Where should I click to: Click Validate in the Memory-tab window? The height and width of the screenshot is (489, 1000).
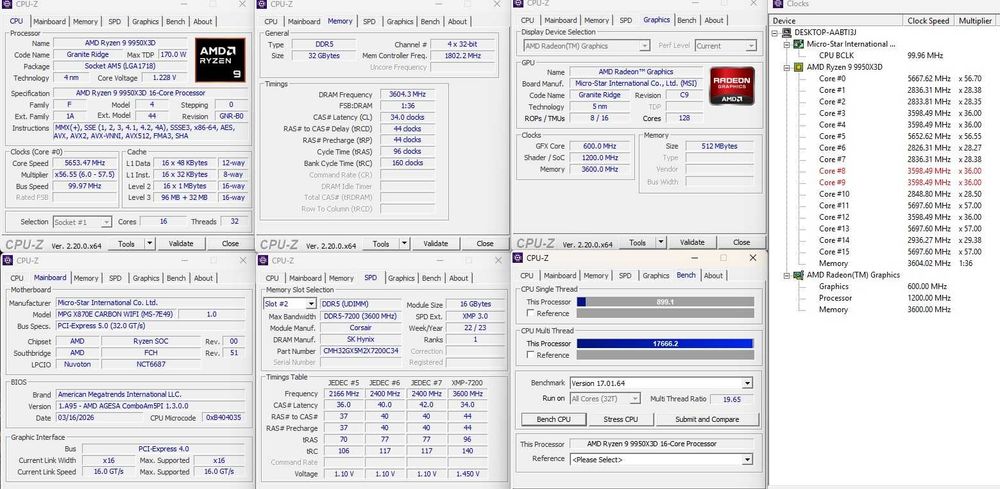(x=436, y=244)
